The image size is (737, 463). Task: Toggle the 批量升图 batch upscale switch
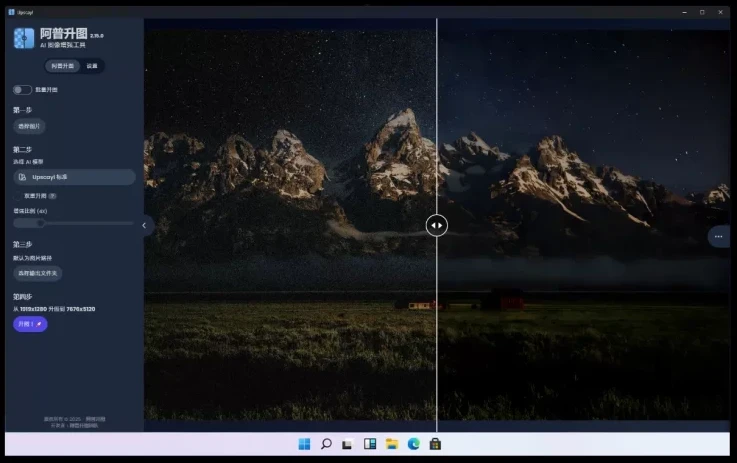click(x=22, y=90)
